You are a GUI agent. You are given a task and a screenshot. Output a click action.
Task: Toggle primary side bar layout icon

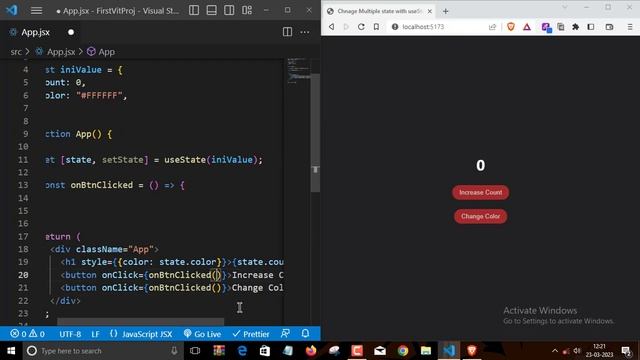pyautogui.click(x=194, y=11)
